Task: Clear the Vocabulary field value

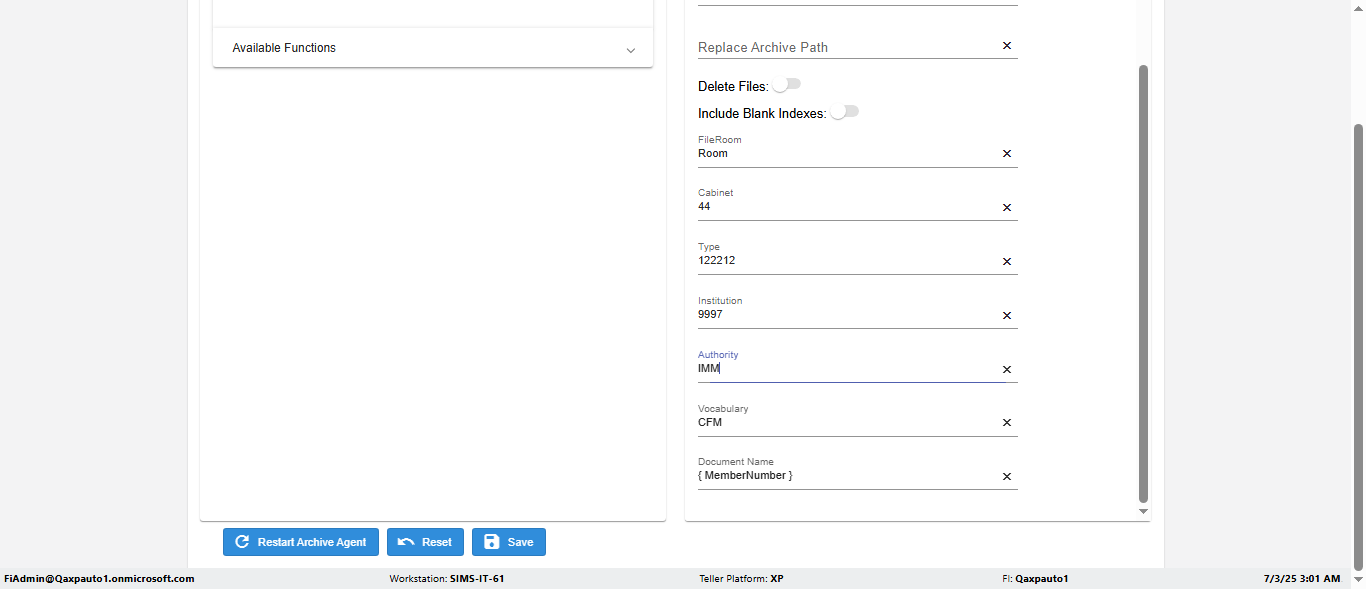Action: pyautogui.click(x=1007, y=423)
